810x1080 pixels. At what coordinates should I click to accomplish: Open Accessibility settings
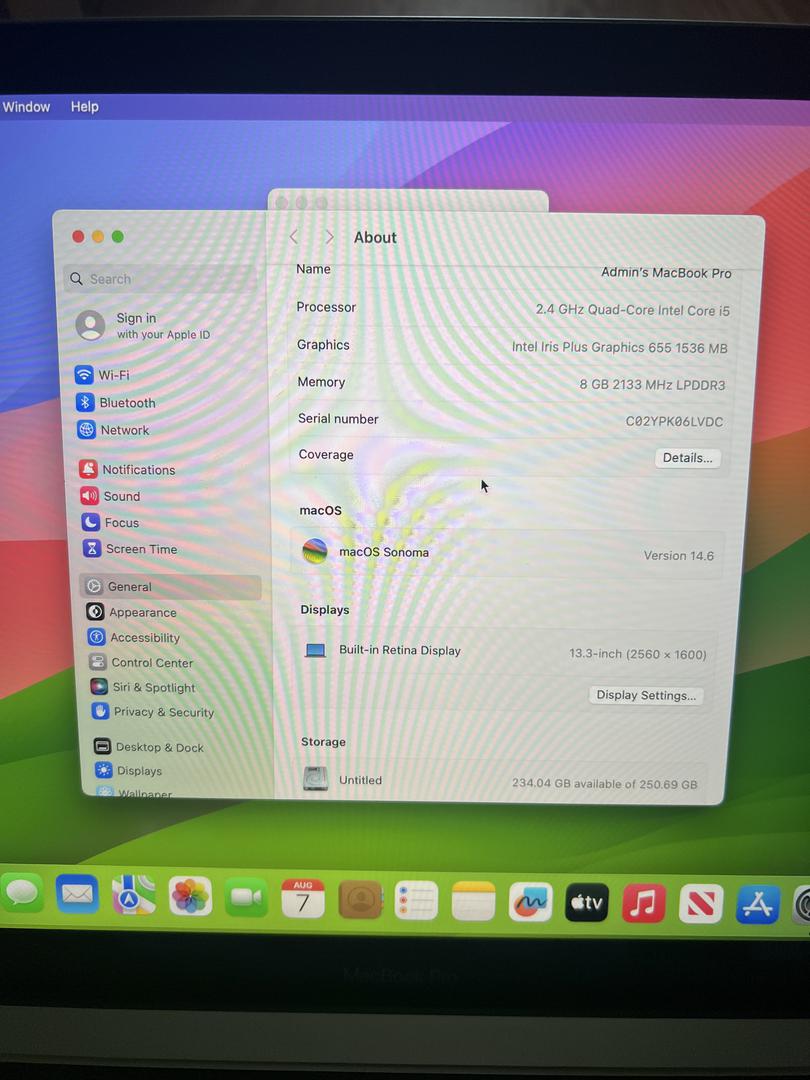(145, 638)
